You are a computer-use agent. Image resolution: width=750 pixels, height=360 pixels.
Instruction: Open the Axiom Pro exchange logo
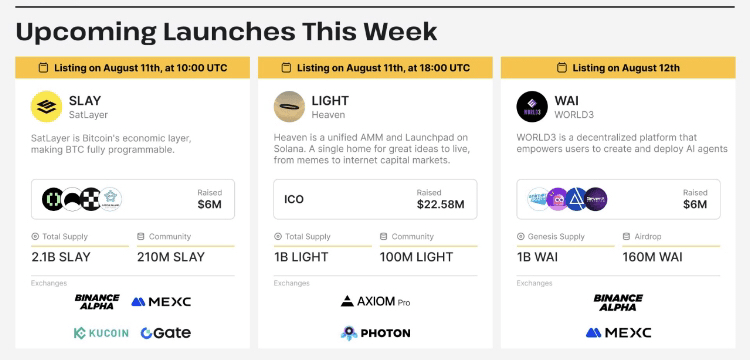(375, 302)
